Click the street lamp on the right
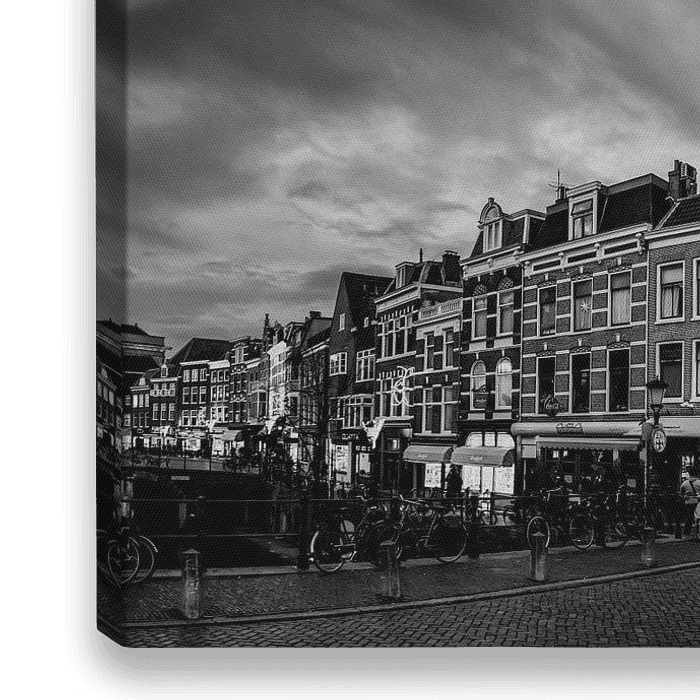 (655, 393)
